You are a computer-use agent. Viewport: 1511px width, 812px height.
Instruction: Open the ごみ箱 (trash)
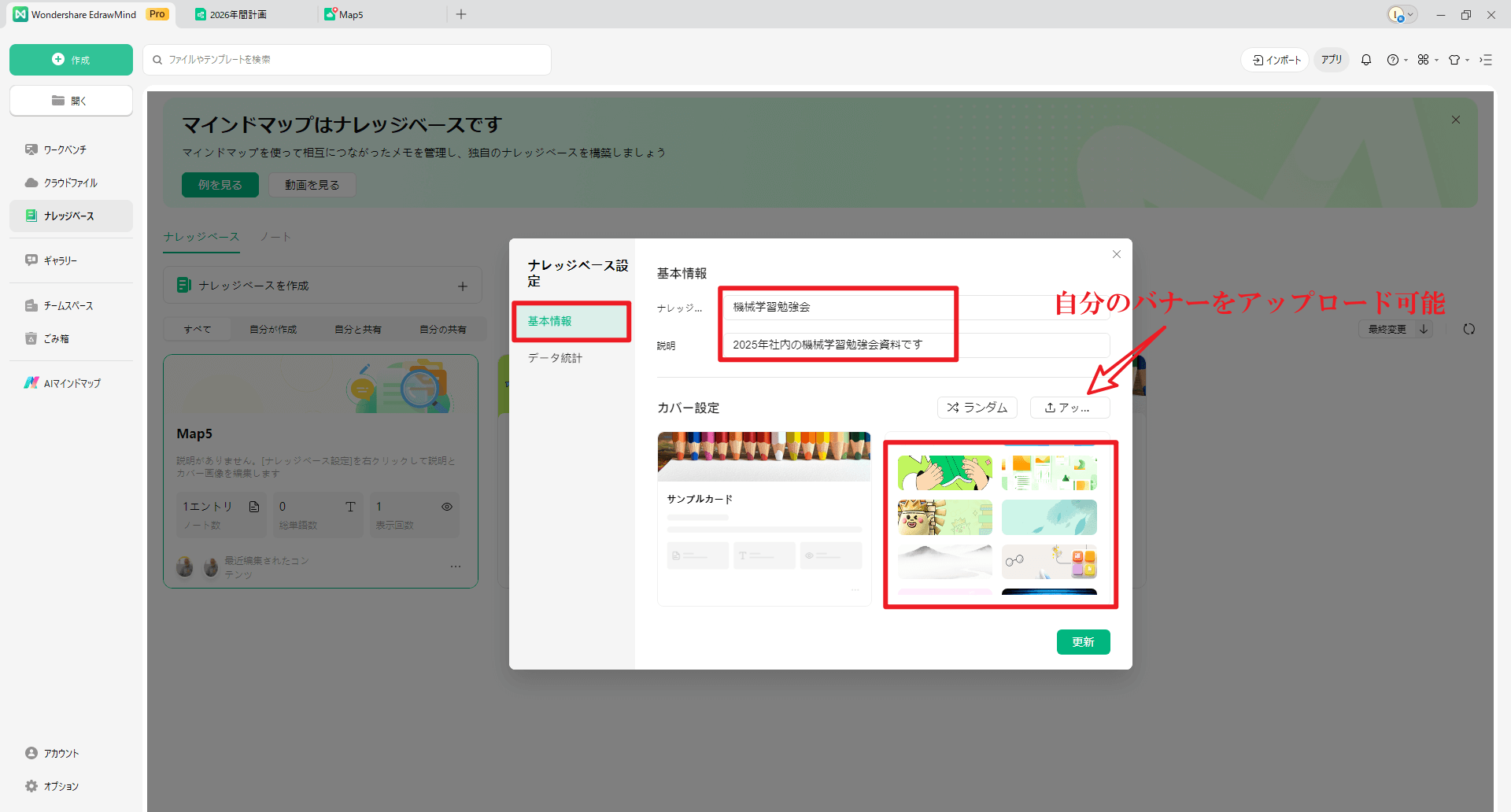pos(56,338)
